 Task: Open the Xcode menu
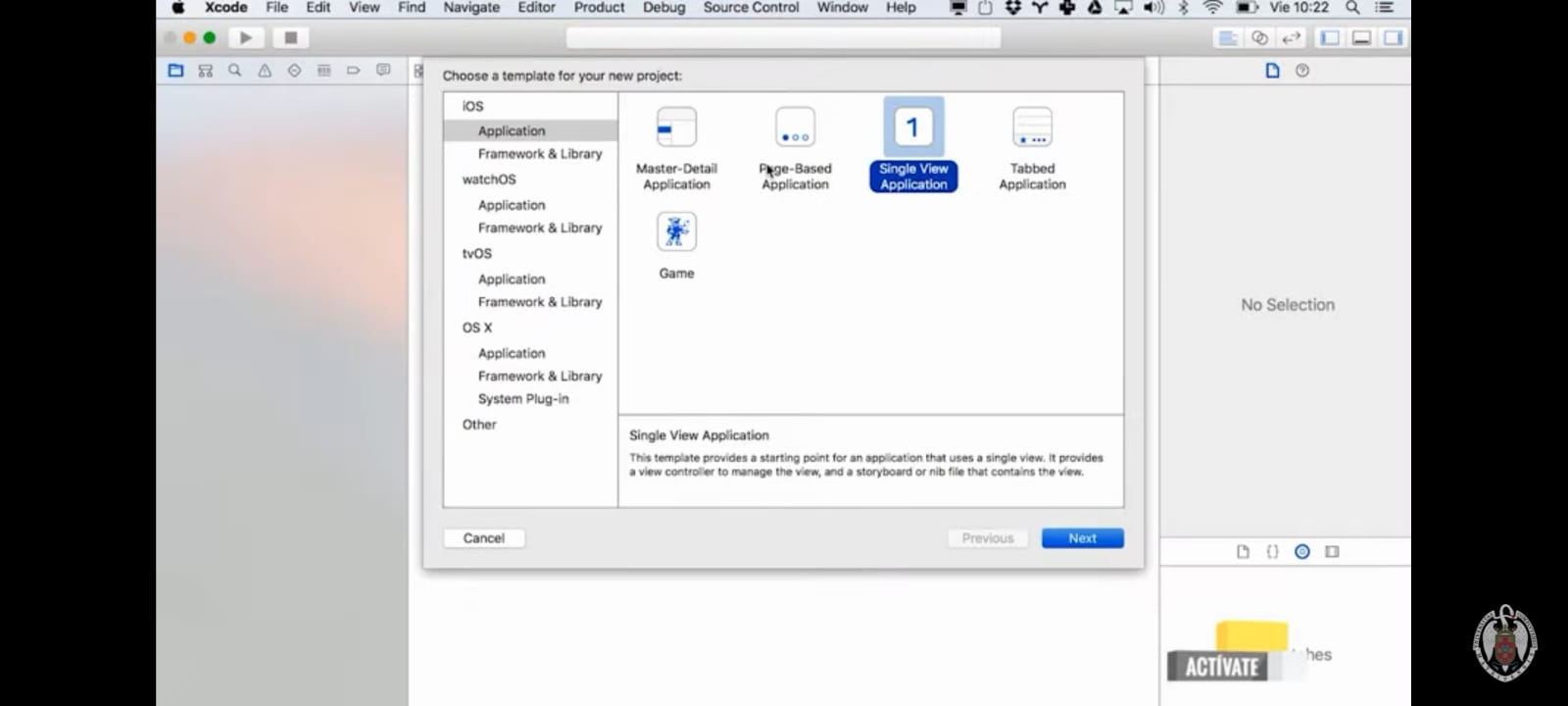225,8
